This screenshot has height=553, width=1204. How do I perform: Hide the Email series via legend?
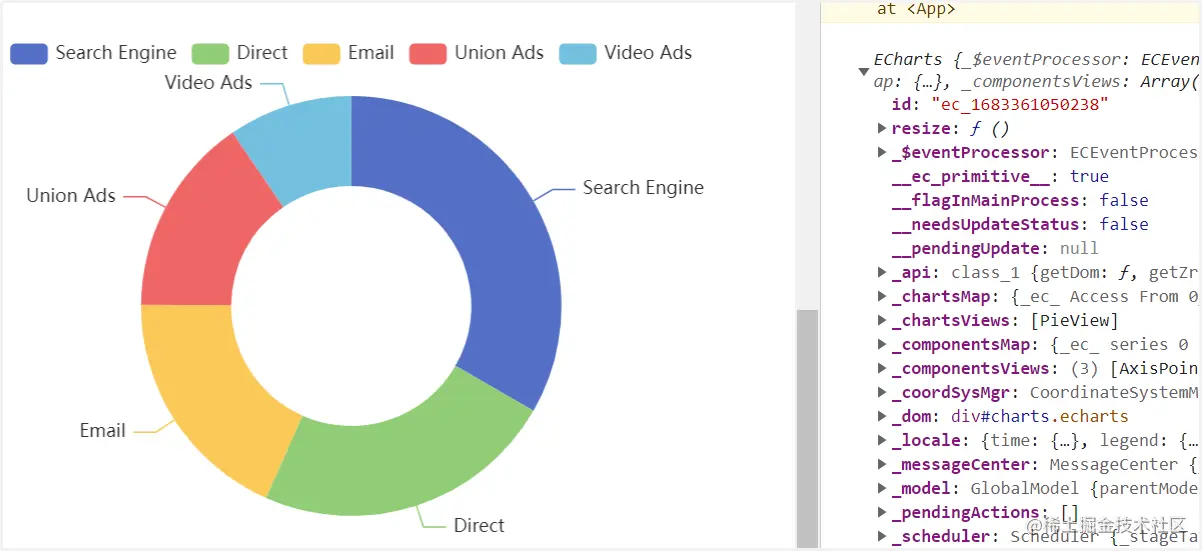[x=349, y=54]
